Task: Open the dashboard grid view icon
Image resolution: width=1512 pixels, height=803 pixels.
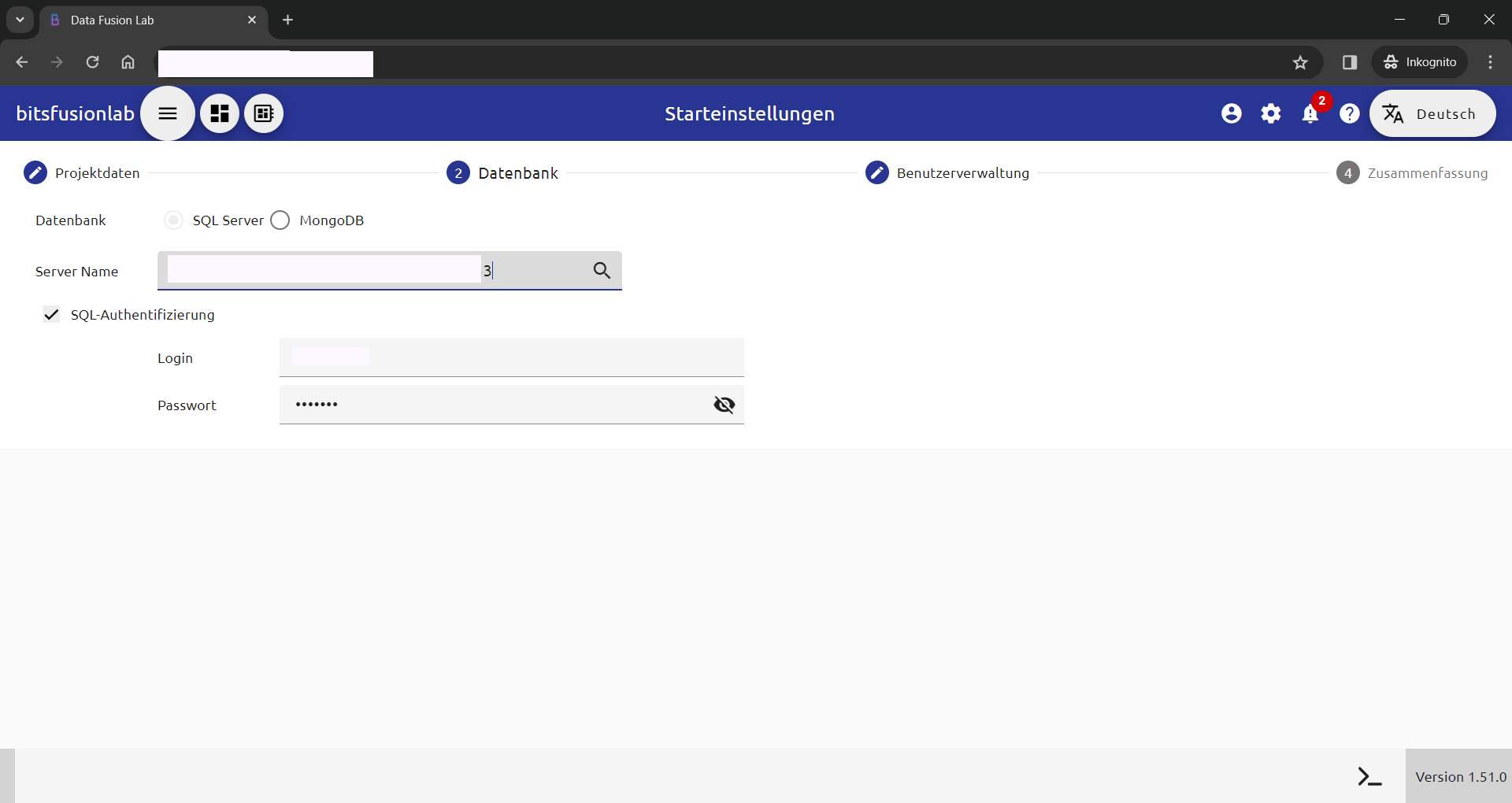Action: click(x=220, y=113)
